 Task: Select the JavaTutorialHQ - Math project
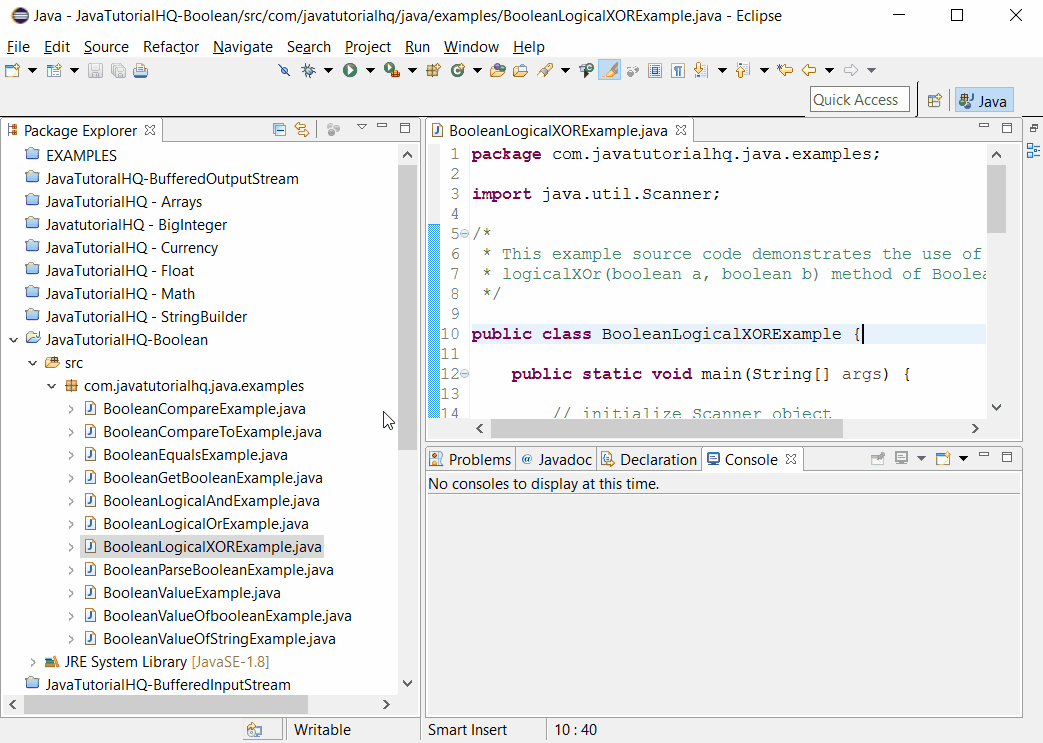click(120, 294)
